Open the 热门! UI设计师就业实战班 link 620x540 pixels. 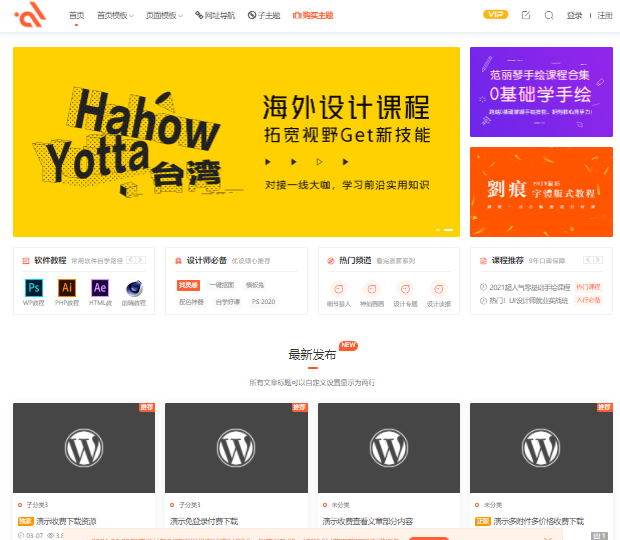click(x=529, y=301)
